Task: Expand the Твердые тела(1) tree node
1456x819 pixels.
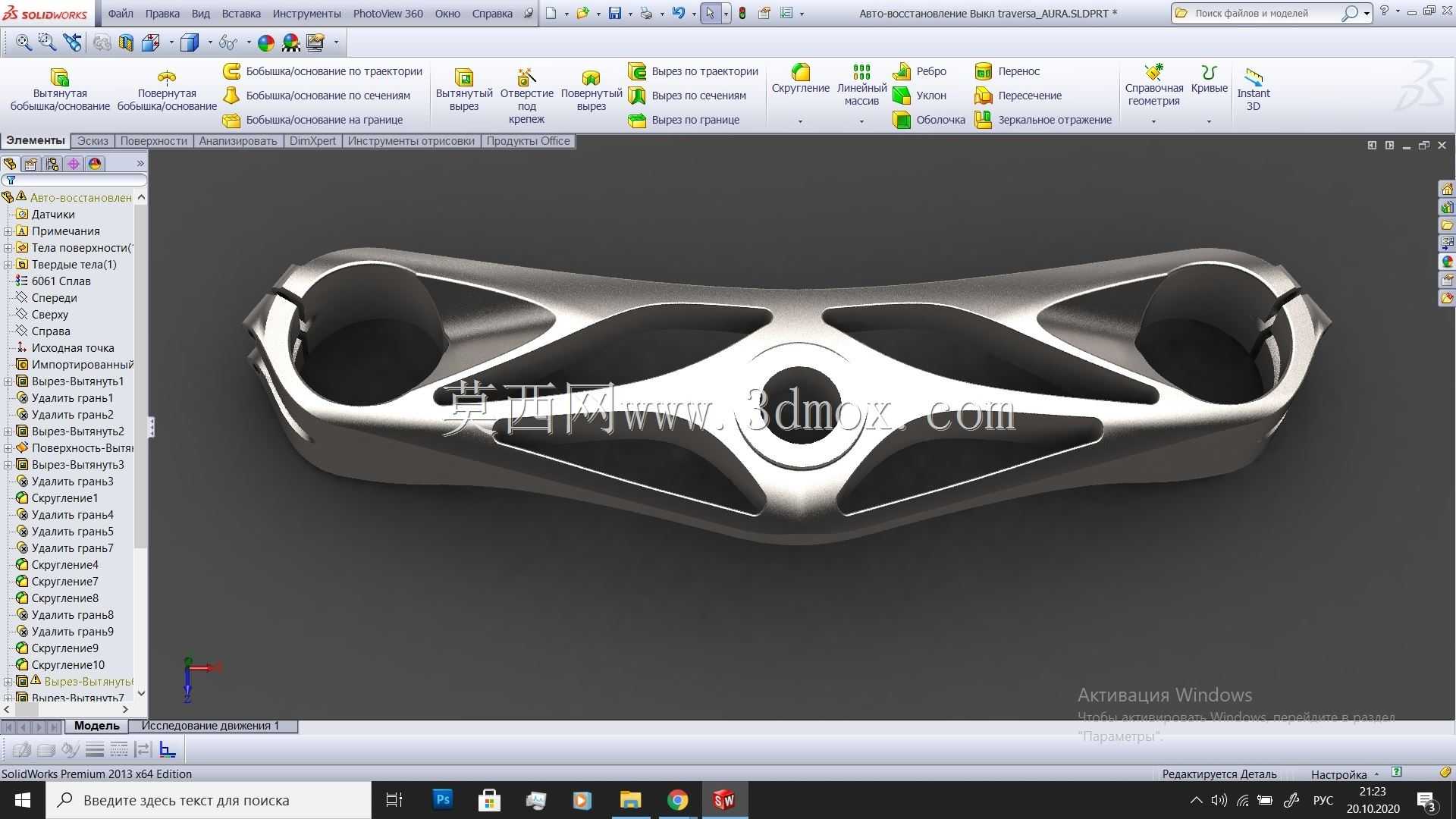Action: 8,265
